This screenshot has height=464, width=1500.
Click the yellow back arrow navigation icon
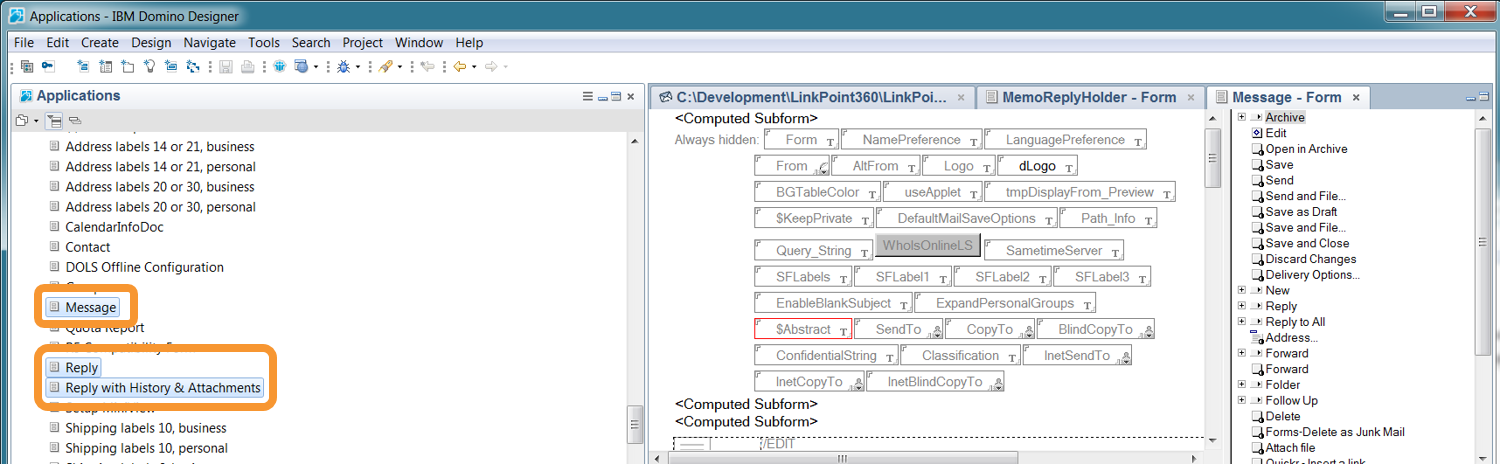pyautogui.click(x=460, y=67)
